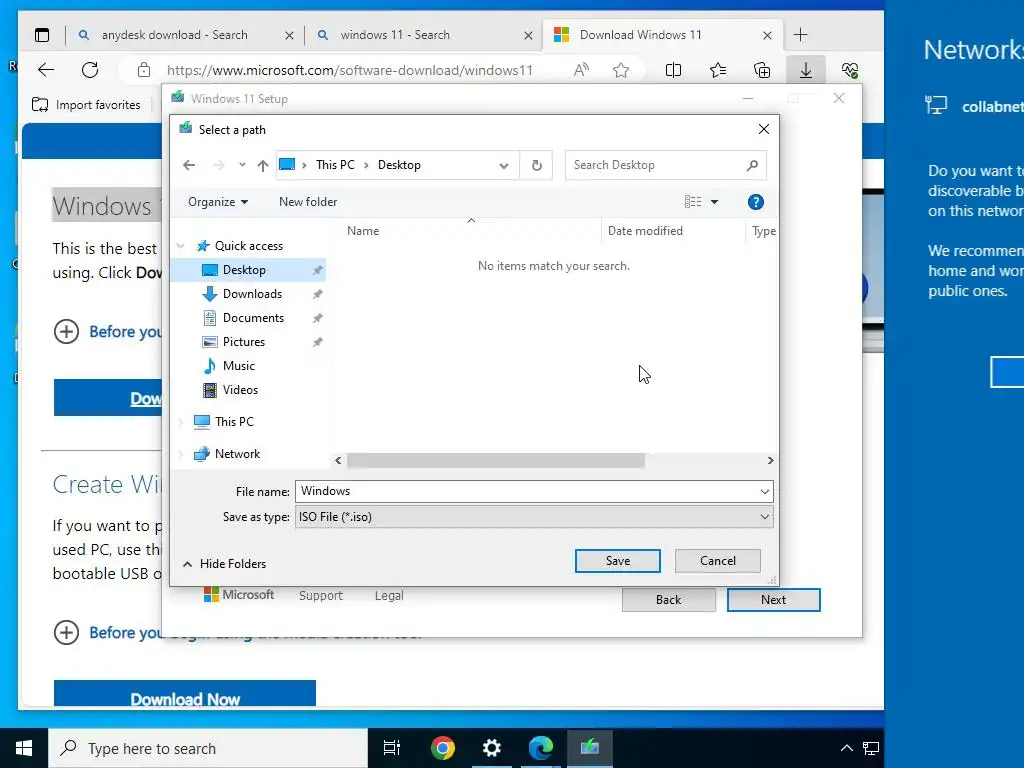Open Edge Downloads icon

[x=806, y=70]
